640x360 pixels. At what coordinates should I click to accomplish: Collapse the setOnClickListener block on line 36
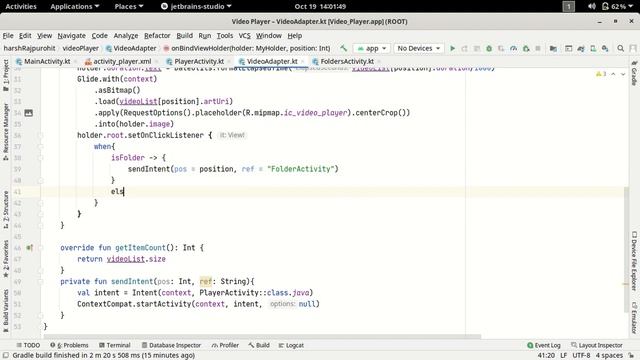click(x=40, y=135)
